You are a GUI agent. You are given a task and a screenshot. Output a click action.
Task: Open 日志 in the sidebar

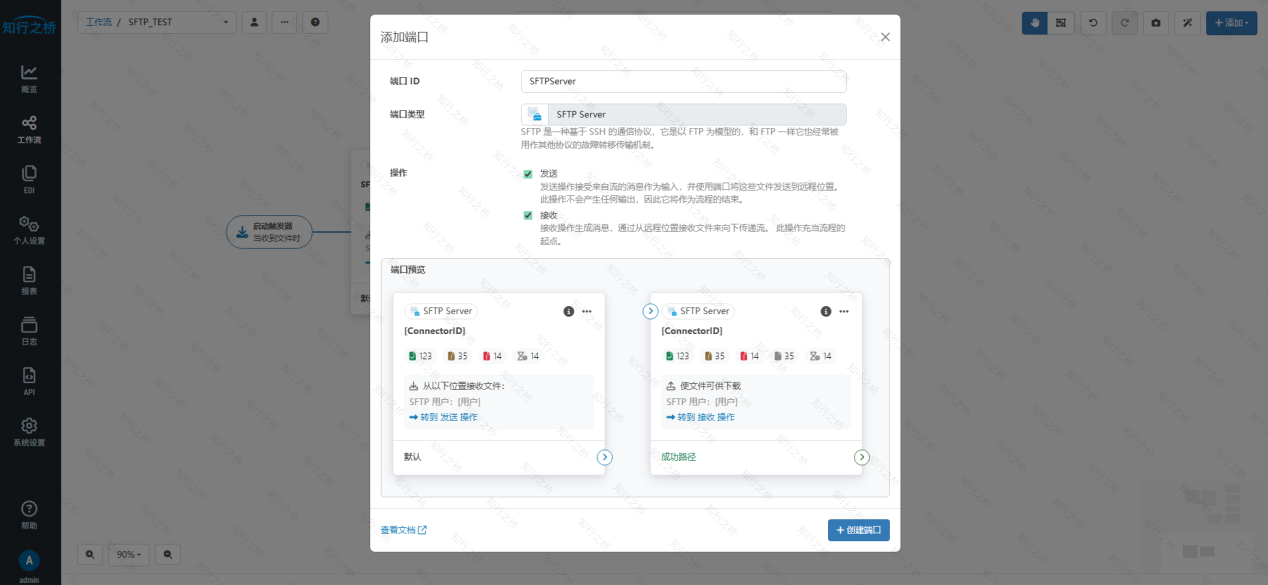(x=29, y=331)
